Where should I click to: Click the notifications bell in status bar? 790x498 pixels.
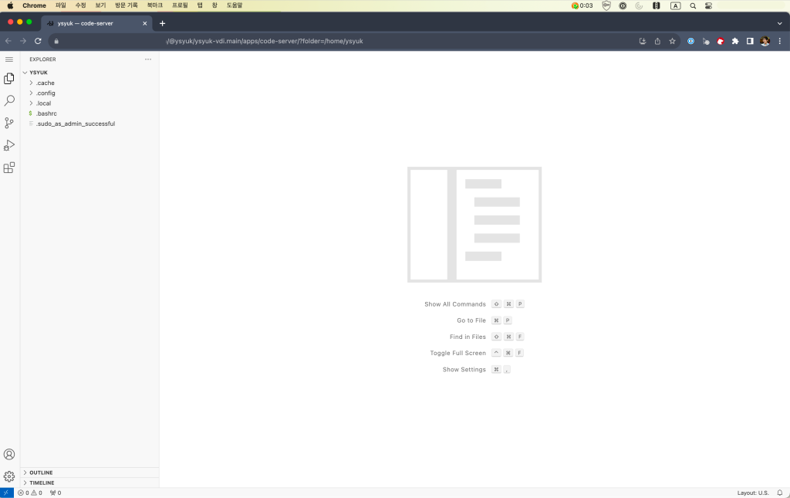tap(780, 493)
